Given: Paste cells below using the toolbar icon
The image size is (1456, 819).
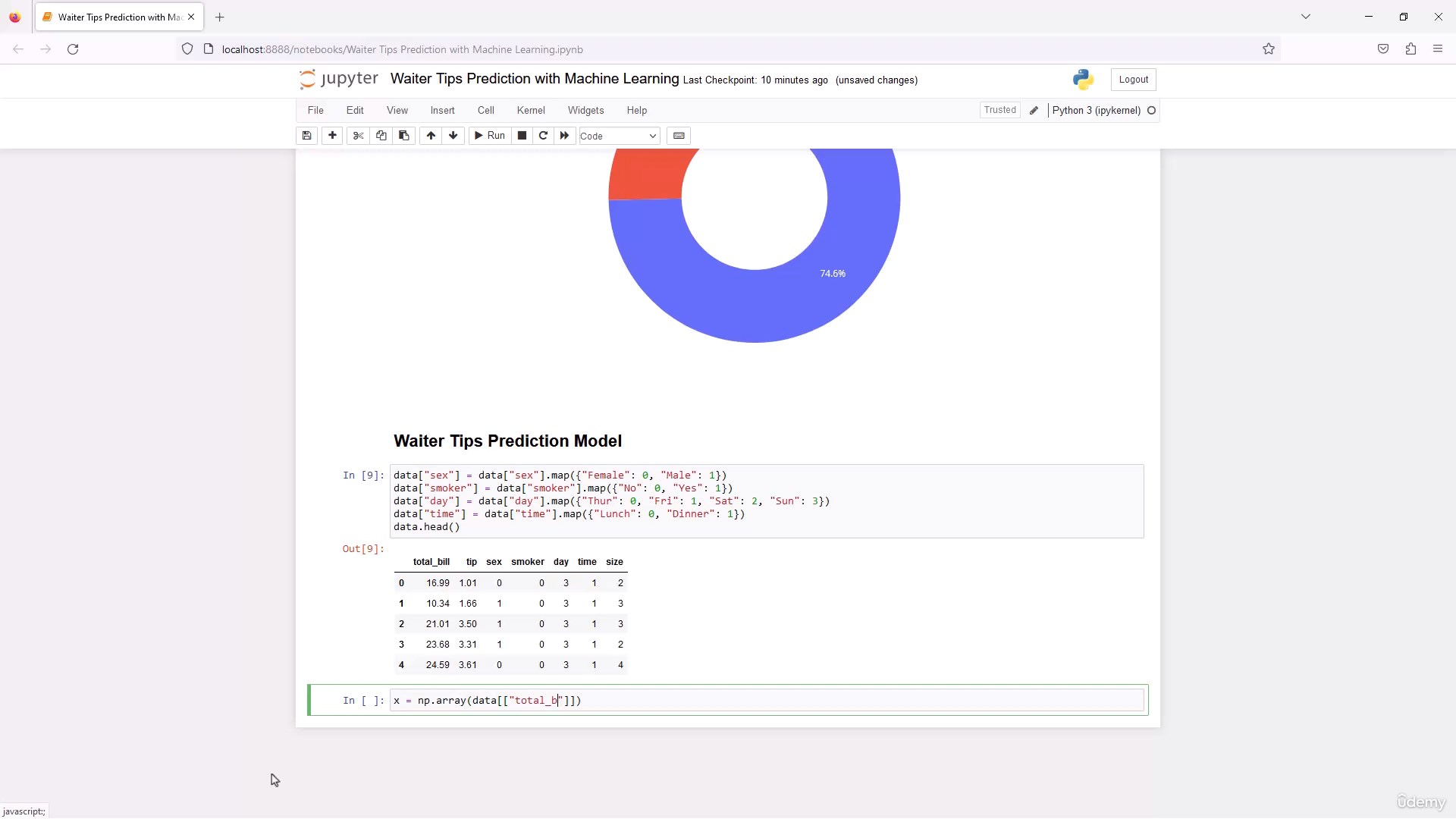Looking at the screenshot, I should (x=404, y=136).
